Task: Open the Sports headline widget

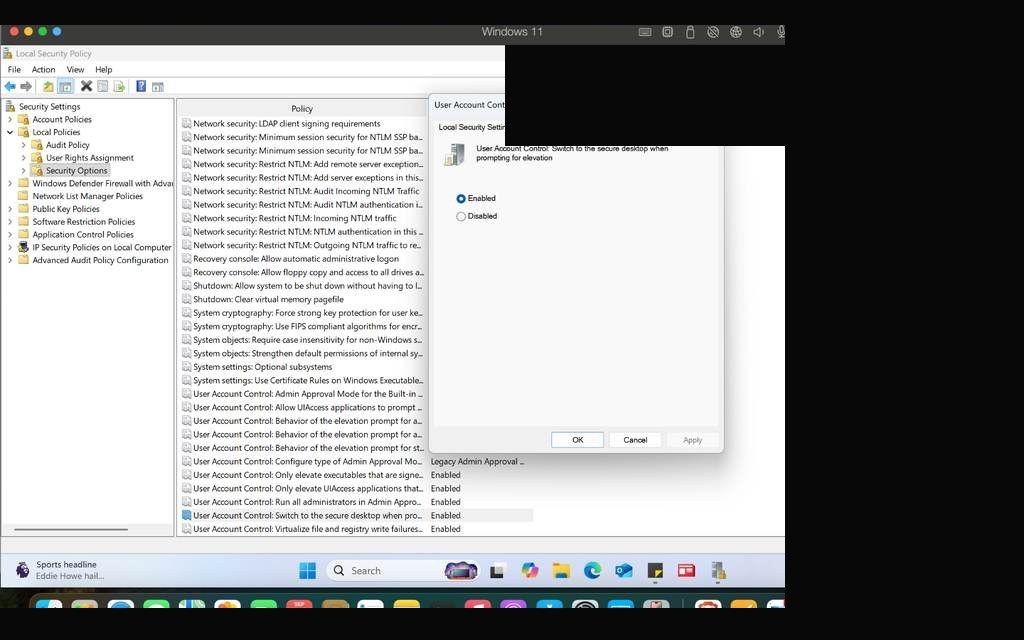Action: pyautogui.click(x=60, y=570)
